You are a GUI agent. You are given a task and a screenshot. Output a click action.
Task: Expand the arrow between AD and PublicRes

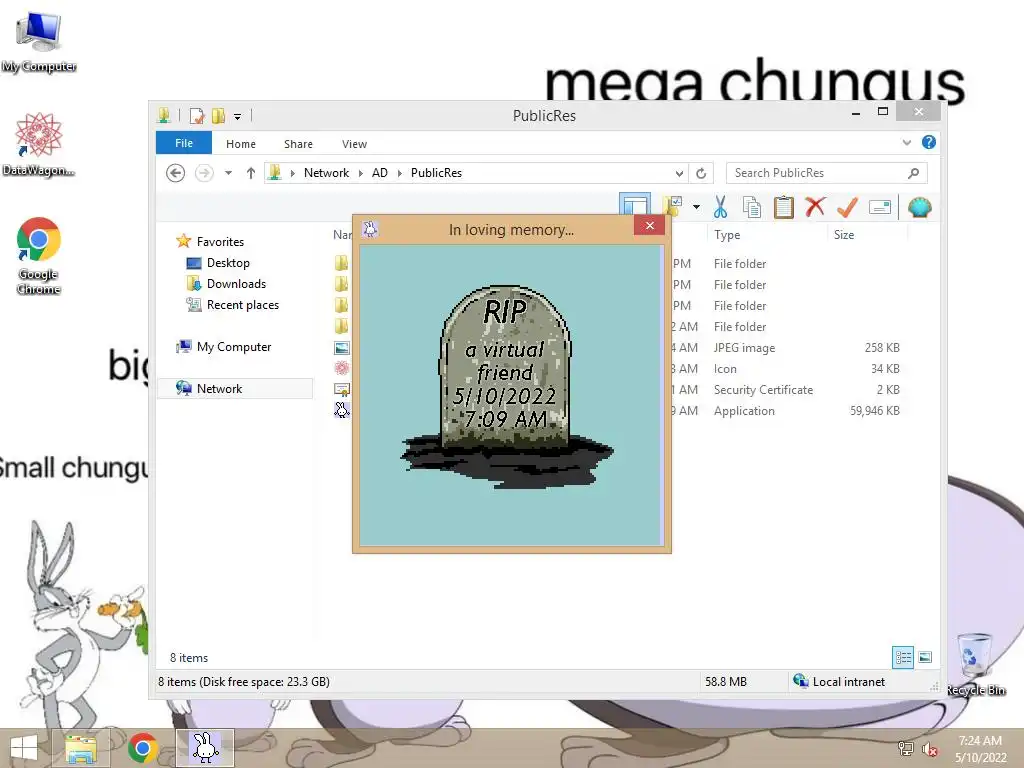click(400, 173)
